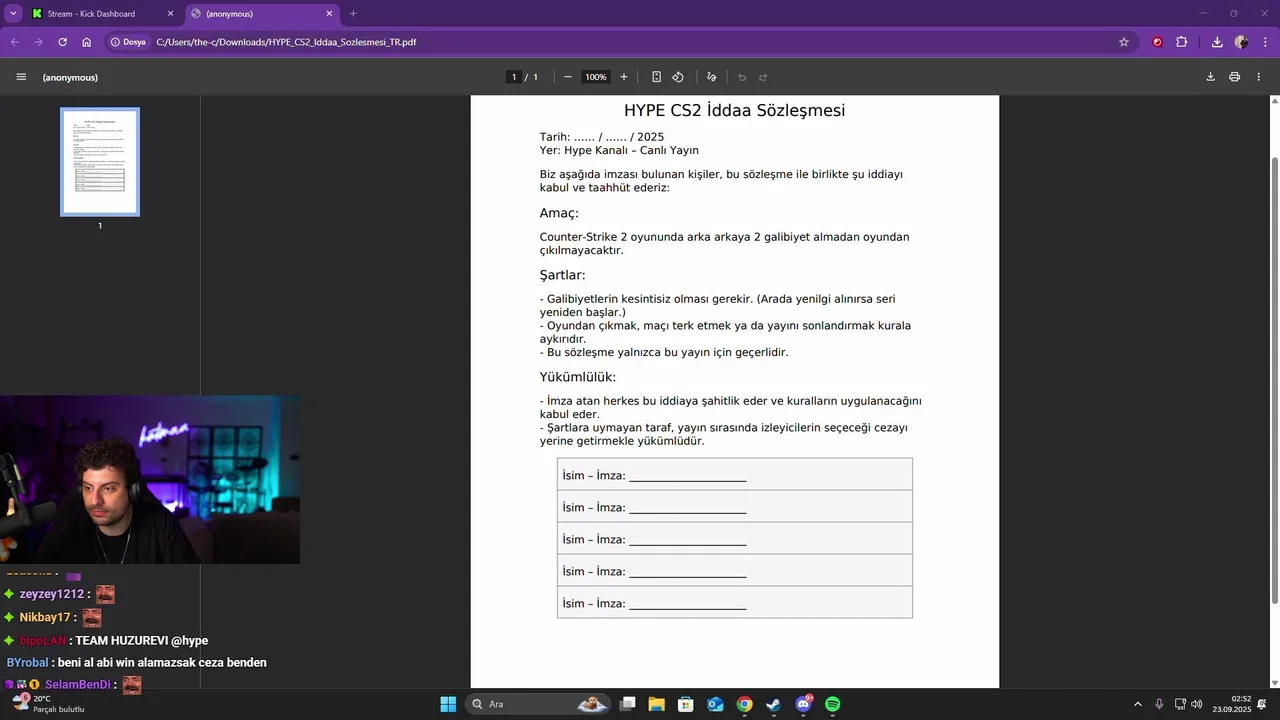Click the Dosya site info chip
The width and height of the screenshot is (1280, 720).
pos(128,42)
